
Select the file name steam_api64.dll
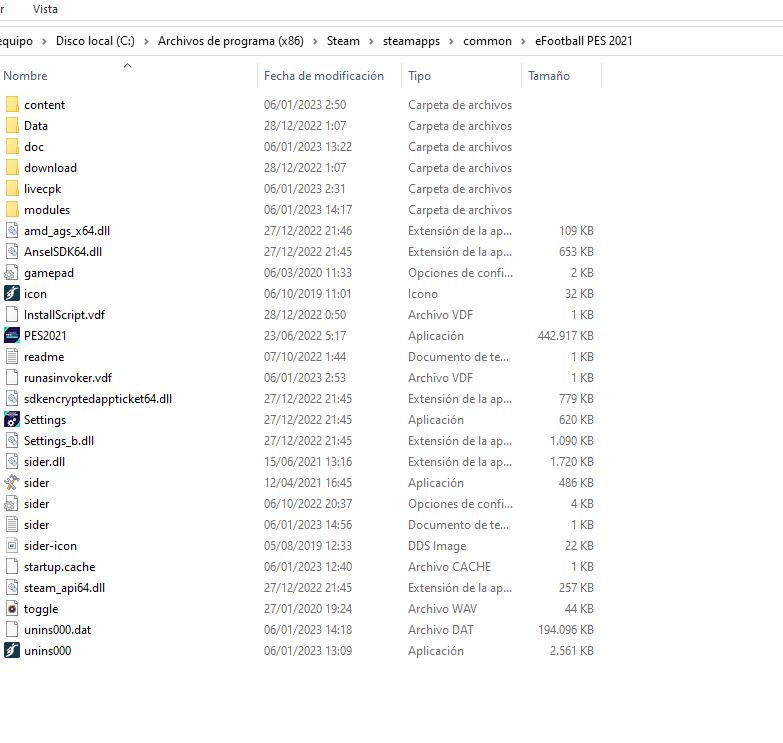[64, 588]
